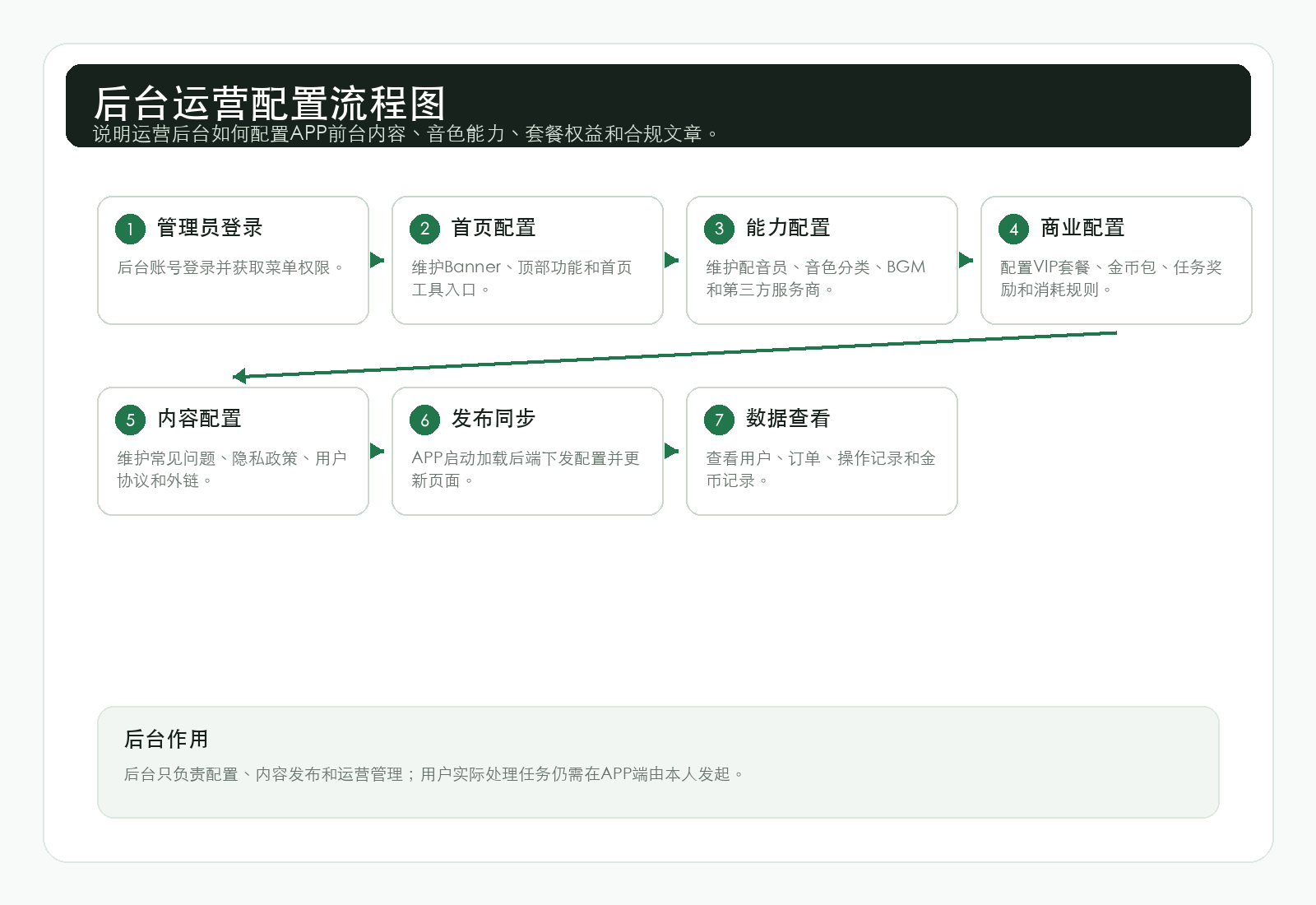Screen dimensions: 1316x905
Task: Click the subtitle starting with 说明运营后台如何配置
Action: point(405,133)
